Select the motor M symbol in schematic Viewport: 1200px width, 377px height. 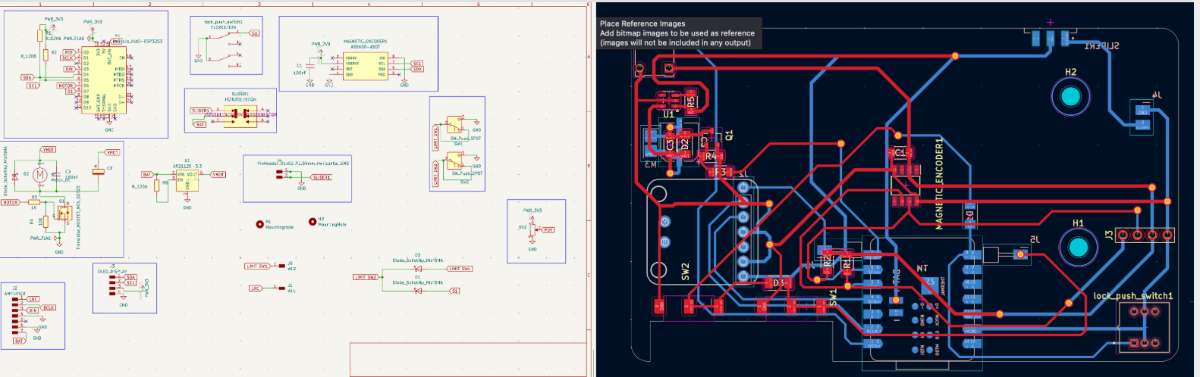click(x=40, y=175)
